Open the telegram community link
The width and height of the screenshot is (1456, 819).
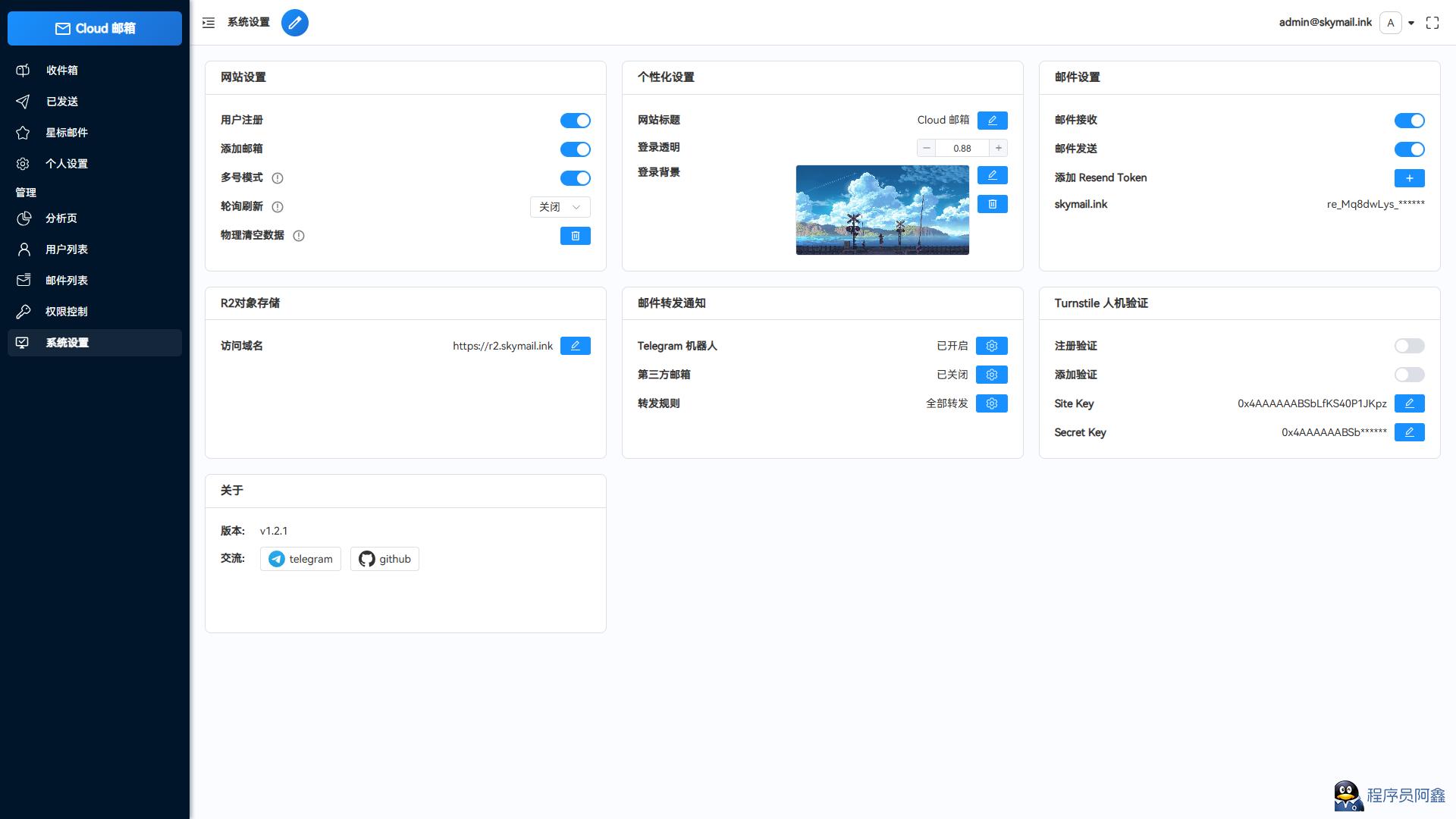point(300,559)
